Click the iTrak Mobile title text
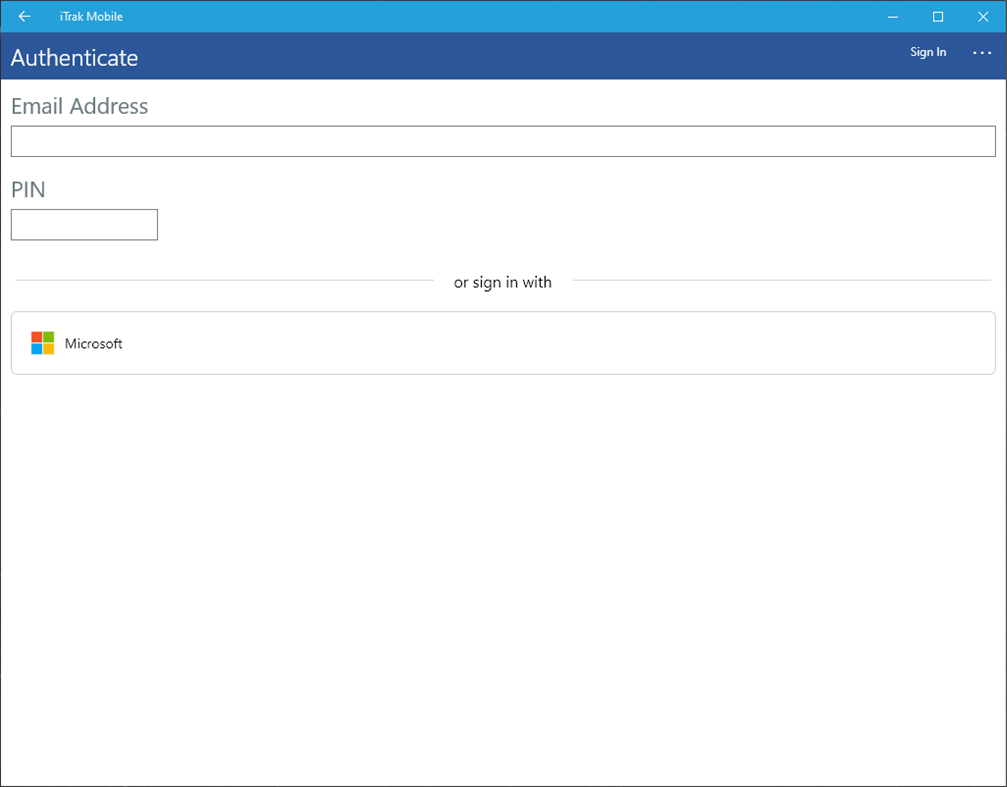This screenshot has width=1007, height=787. [x=90, y=16]
